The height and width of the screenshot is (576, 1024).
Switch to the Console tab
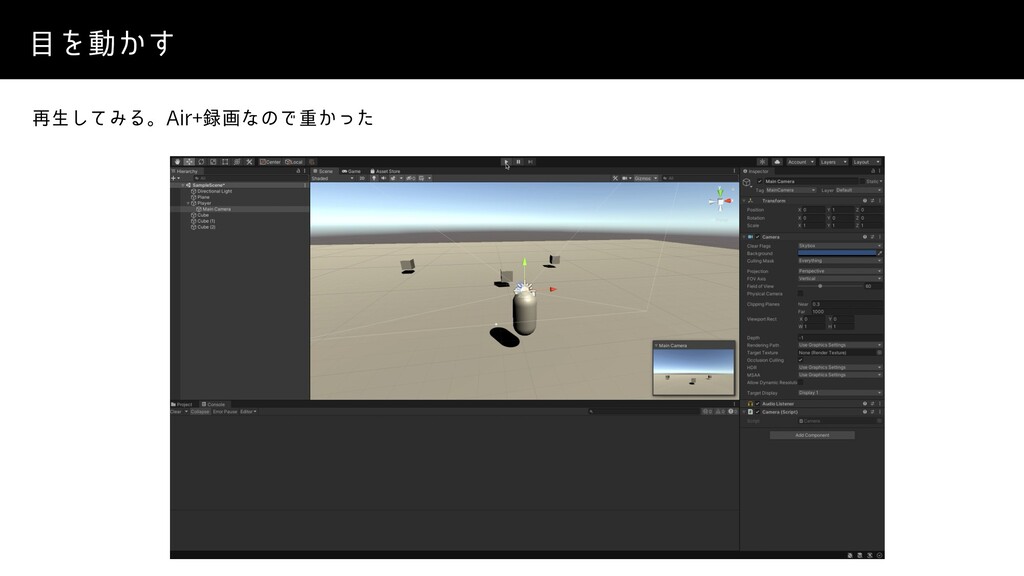(214, 404)
